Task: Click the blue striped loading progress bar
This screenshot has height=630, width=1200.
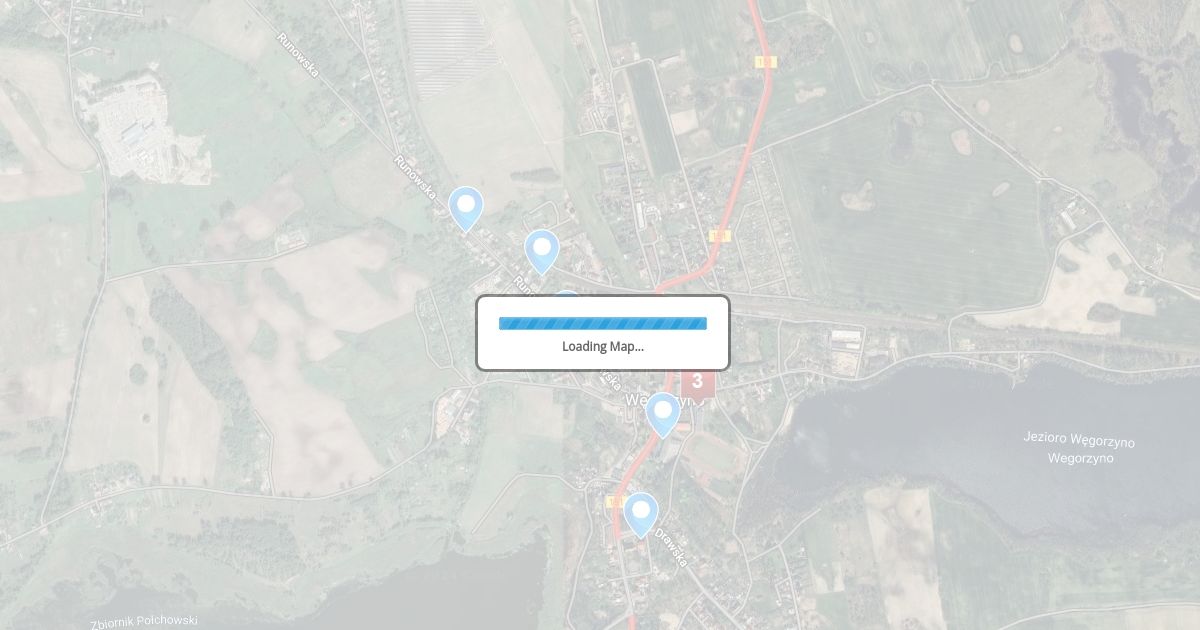Action: pos(603,323)
